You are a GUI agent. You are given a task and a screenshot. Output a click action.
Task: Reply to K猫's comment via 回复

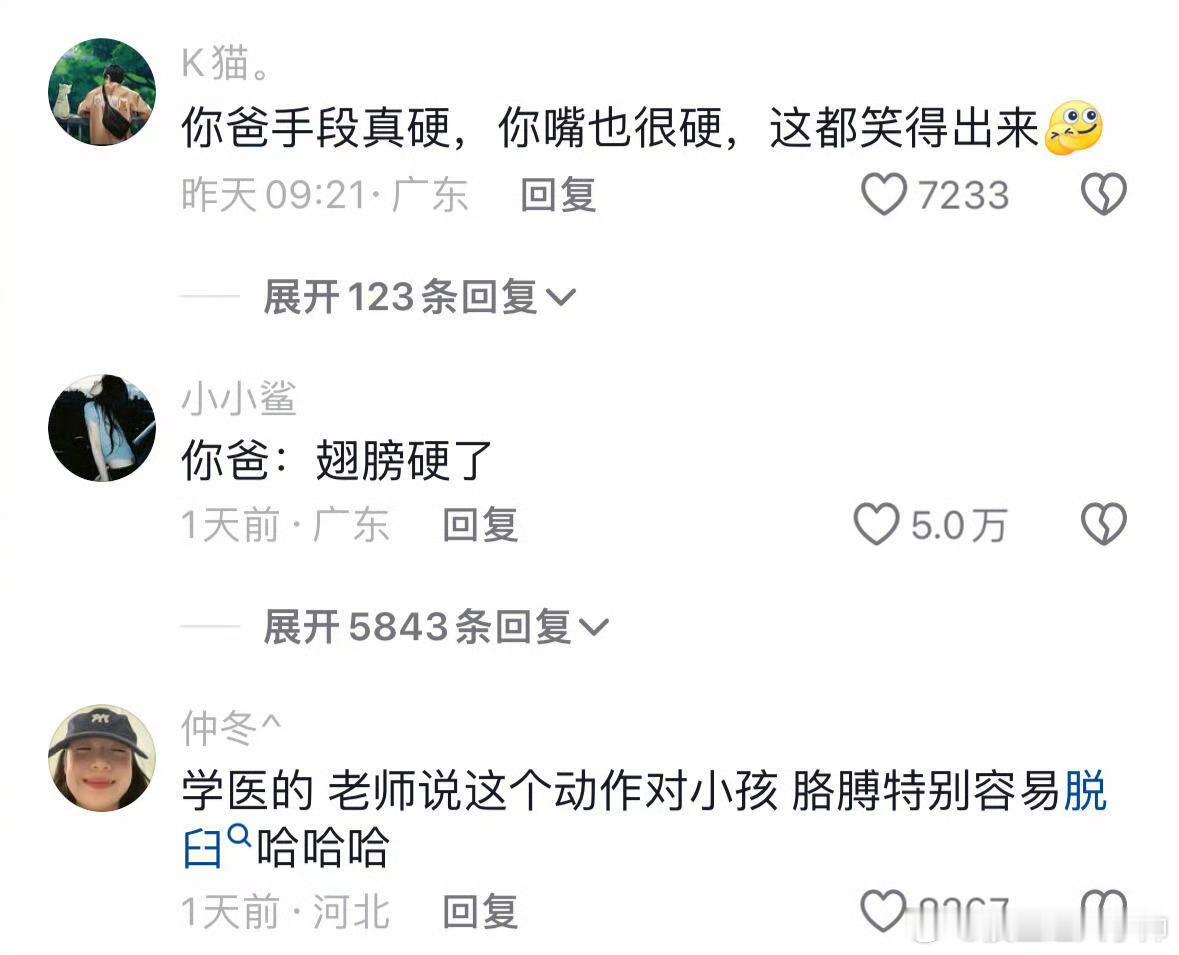point(559,195)
